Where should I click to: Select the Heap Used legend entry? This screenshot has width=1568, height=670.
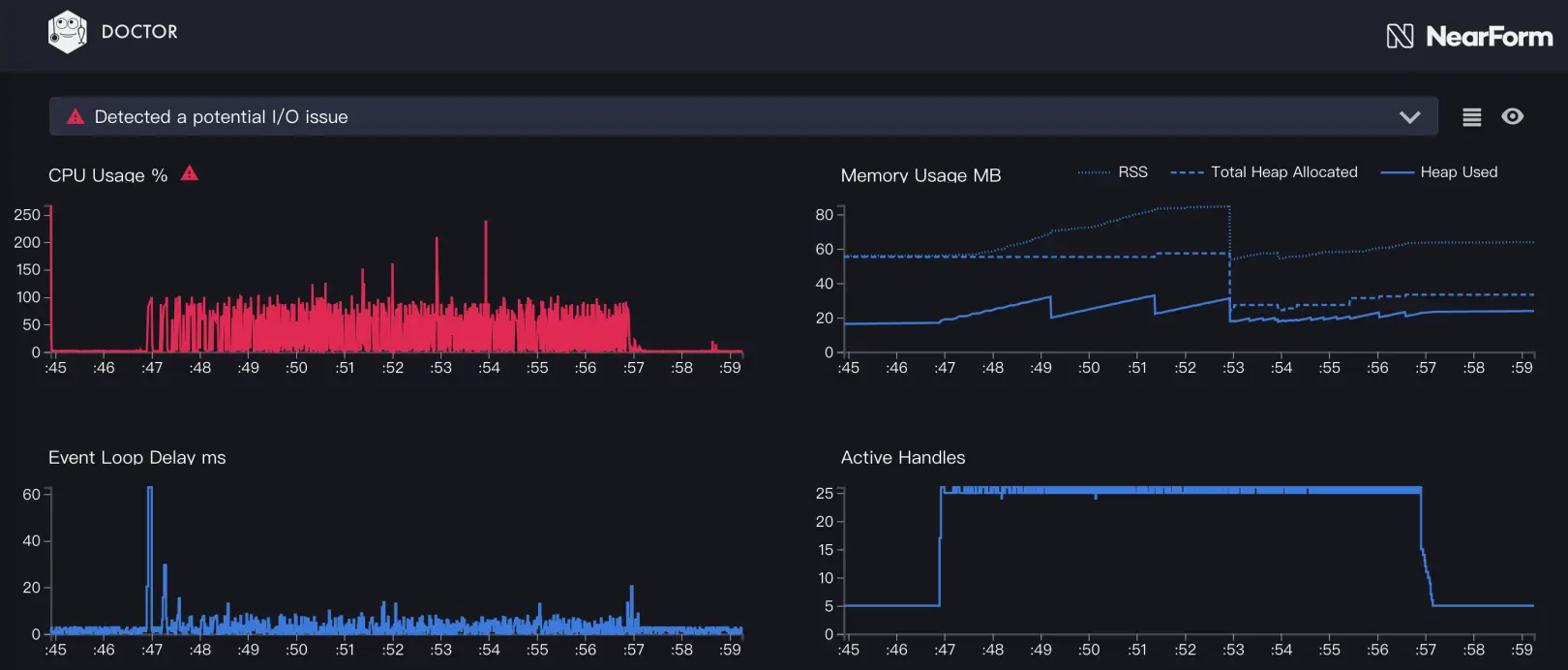1439,172
